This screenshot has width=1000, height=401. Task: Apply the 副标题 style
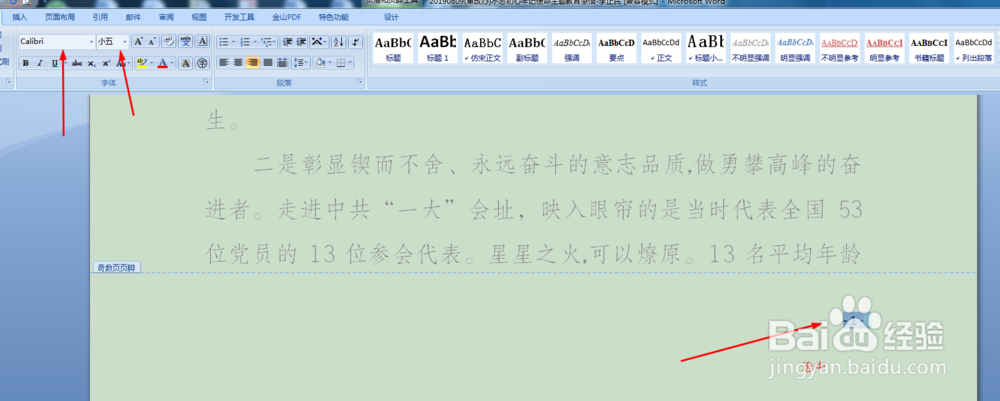(527, 48)
